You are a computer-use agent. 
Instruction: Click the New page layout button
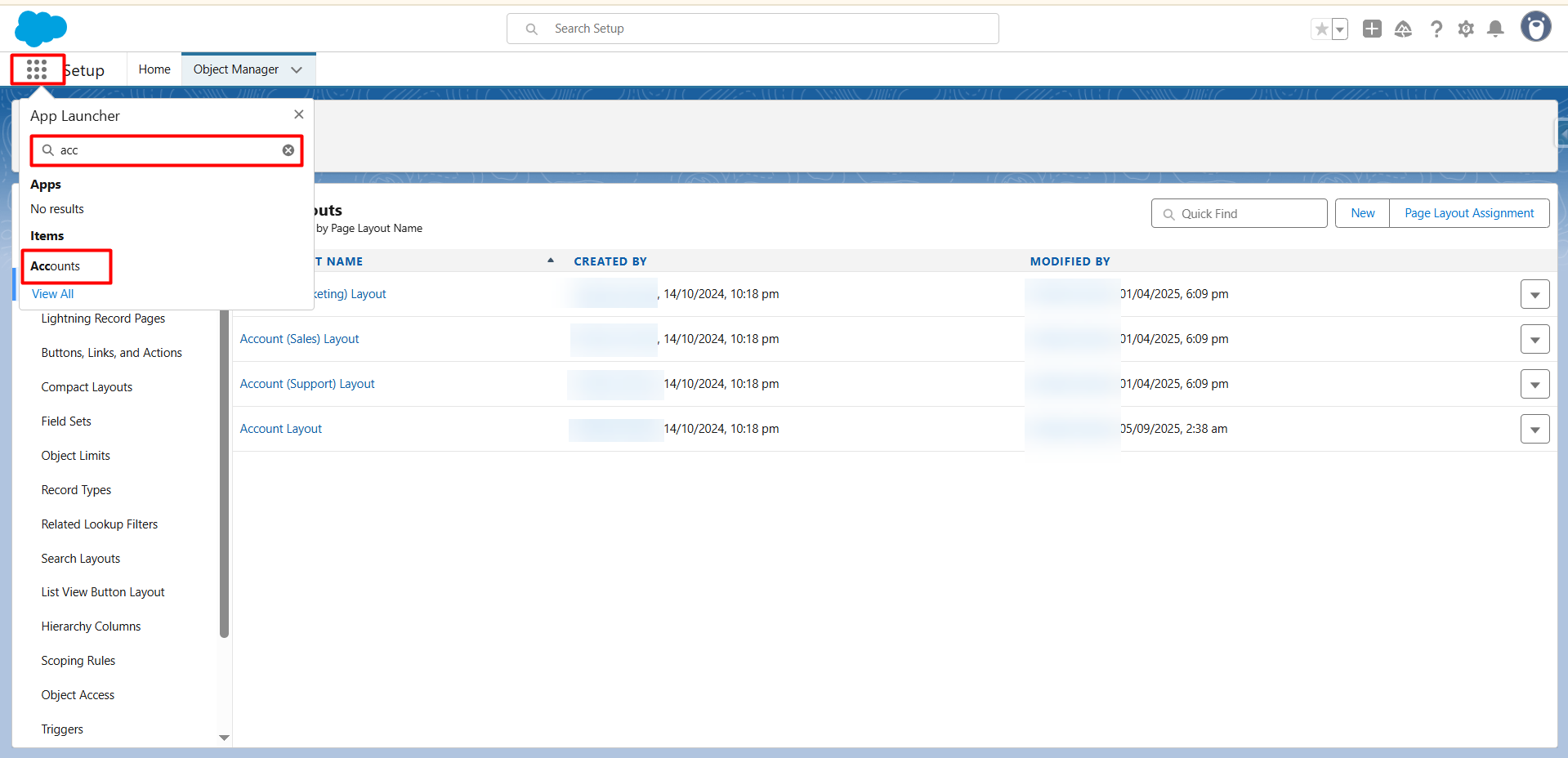tap(1362, 213)
